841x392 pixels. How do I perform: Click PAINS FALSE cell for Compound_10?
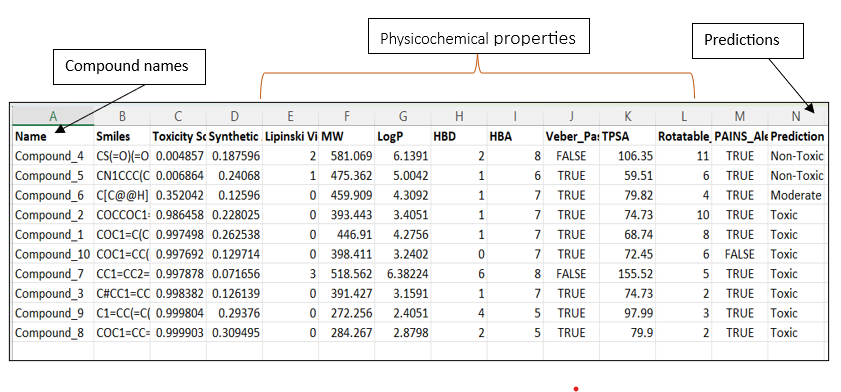740,254
